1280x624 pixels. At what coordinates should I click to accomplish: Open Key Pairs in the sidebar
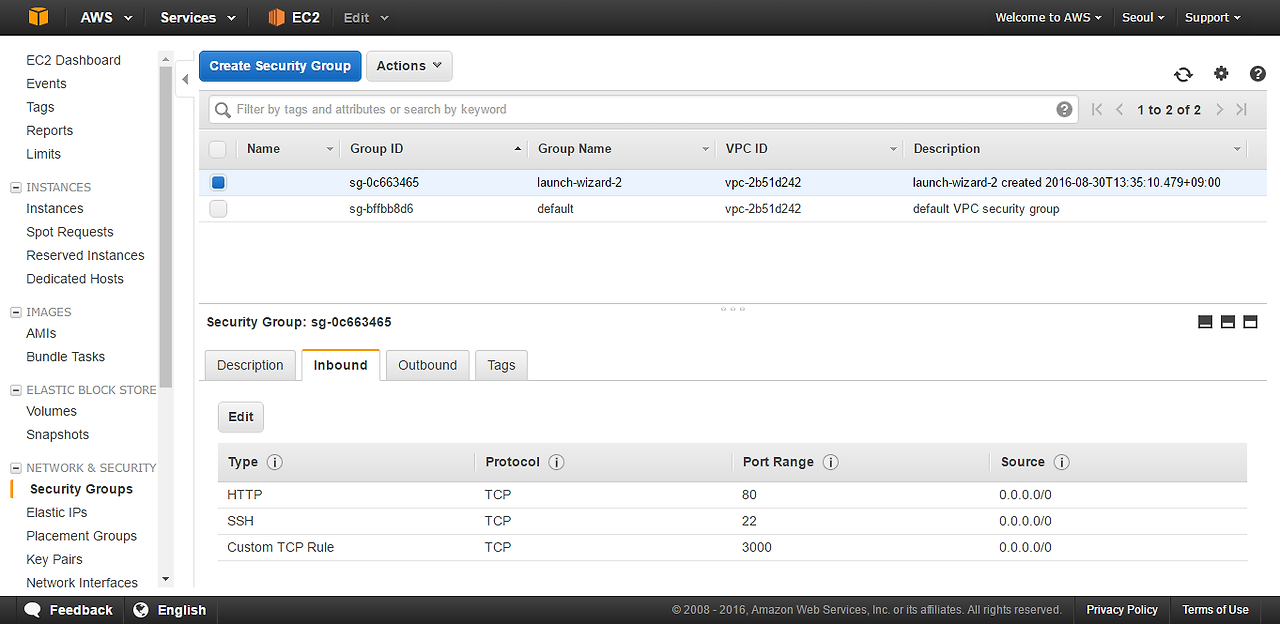[54, 559]
